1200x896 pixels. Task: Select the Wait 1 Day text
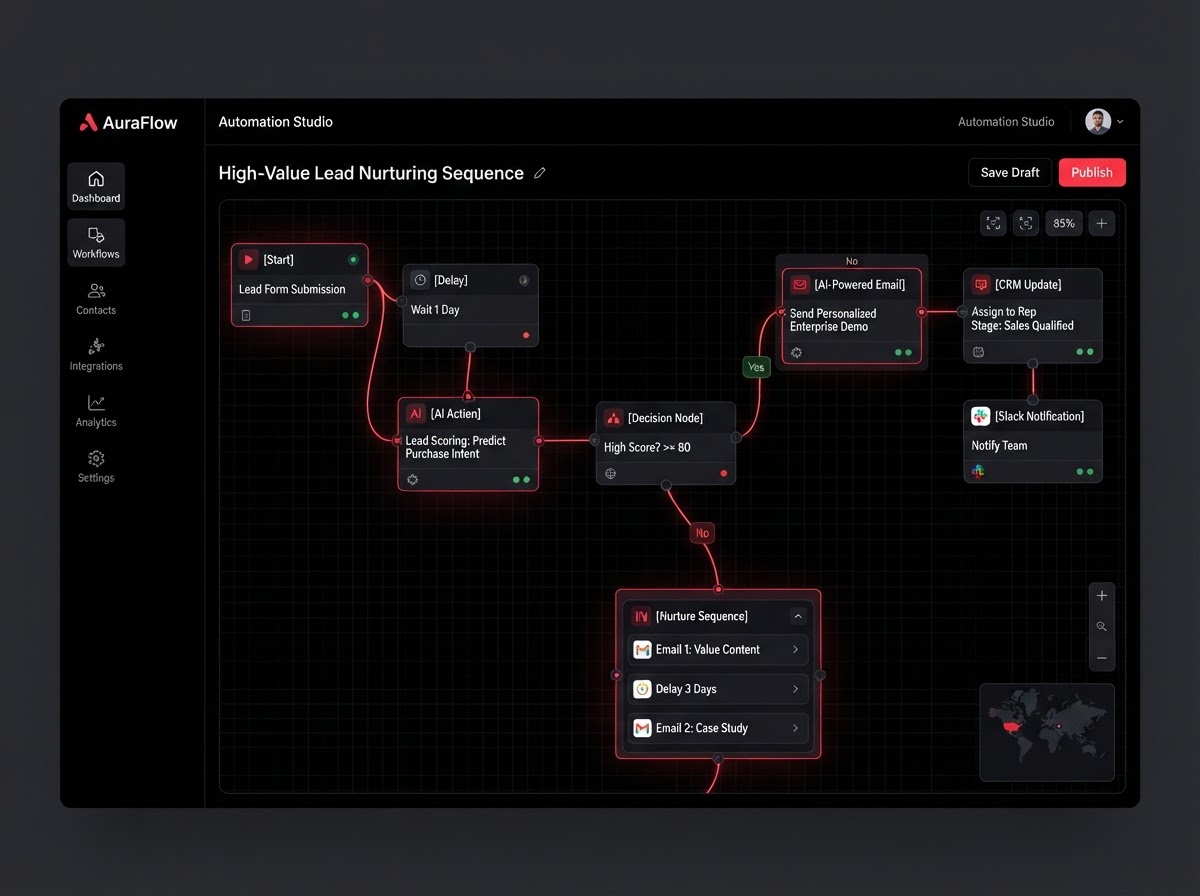[x=435, y=310]
